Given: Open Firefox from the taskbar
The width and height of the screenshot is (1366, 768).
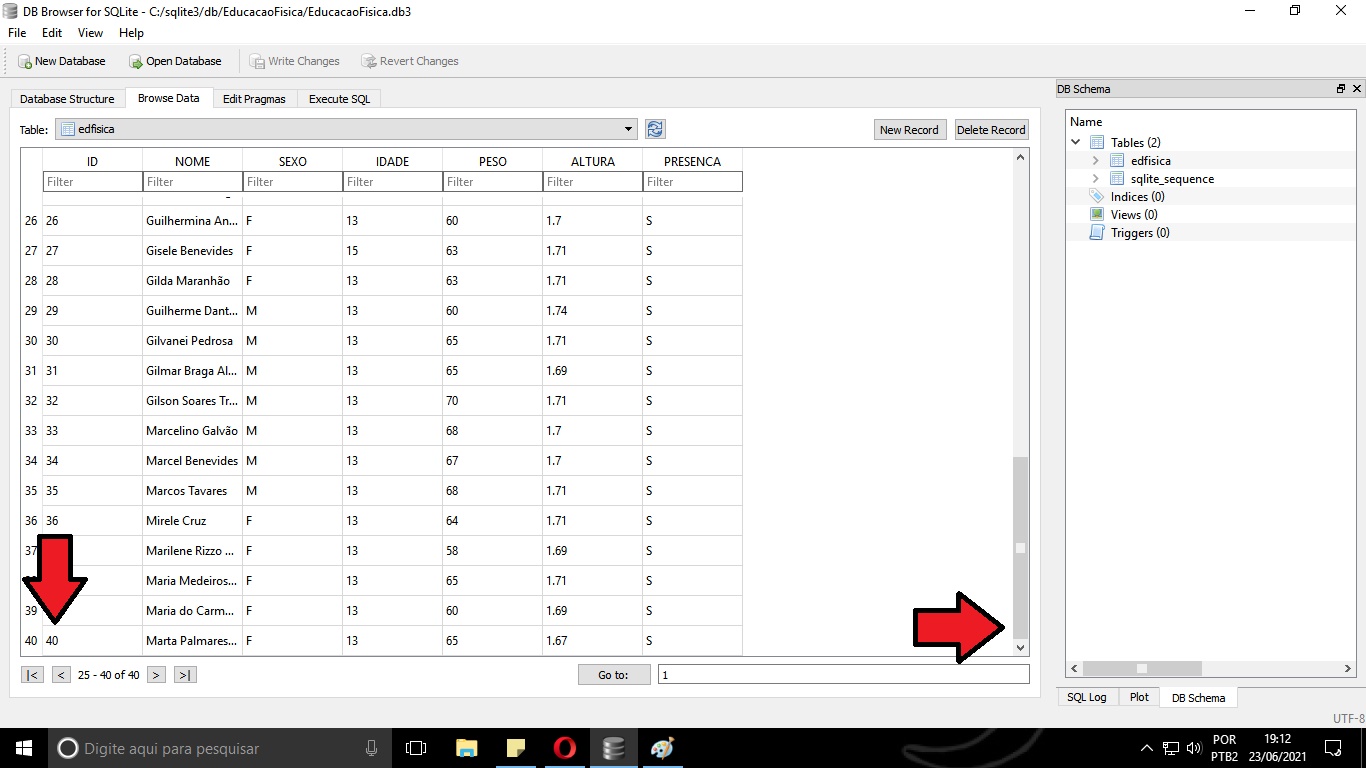Looking at the screenshot, I should point(662,747).
